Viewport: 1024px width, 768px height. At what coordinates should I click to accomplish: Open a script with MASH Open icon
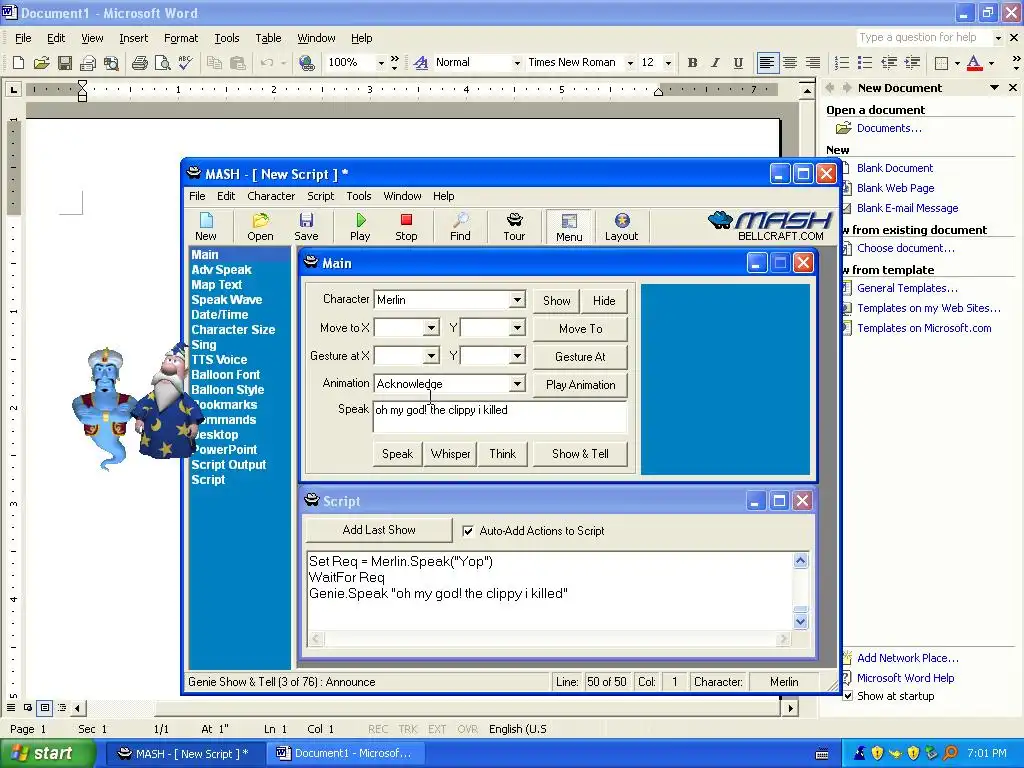pos(260,226)
